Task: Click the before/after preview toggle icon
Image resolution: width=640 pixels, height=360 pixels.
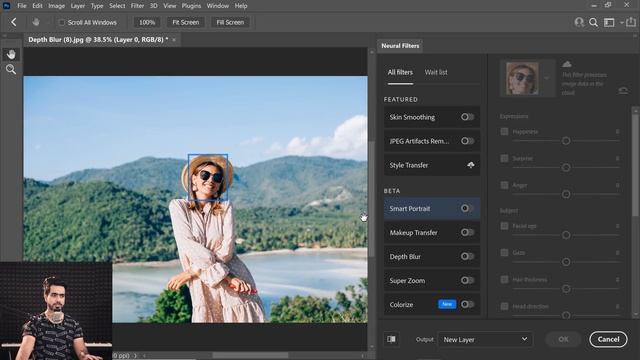Action: click(391, 339)
